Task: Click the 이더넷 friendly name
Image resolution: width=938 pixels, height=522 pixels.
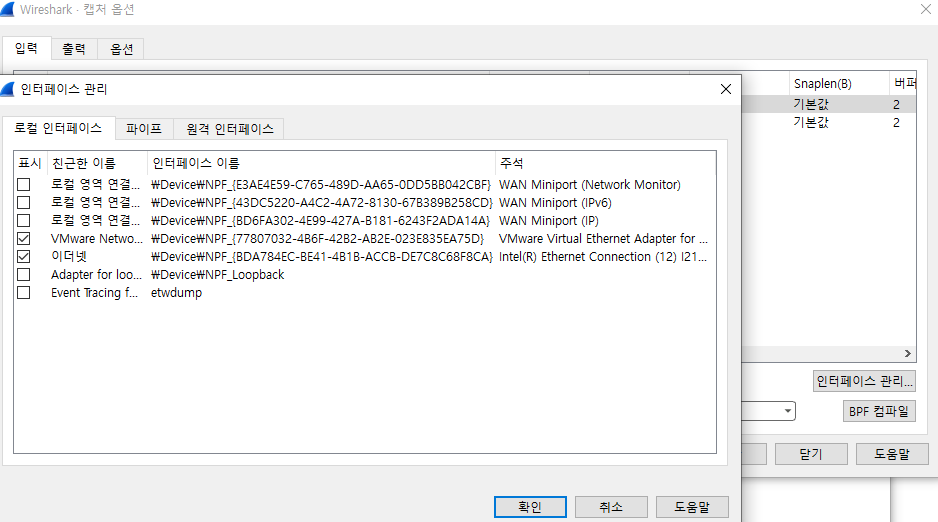Action: [x=69, y=257]
